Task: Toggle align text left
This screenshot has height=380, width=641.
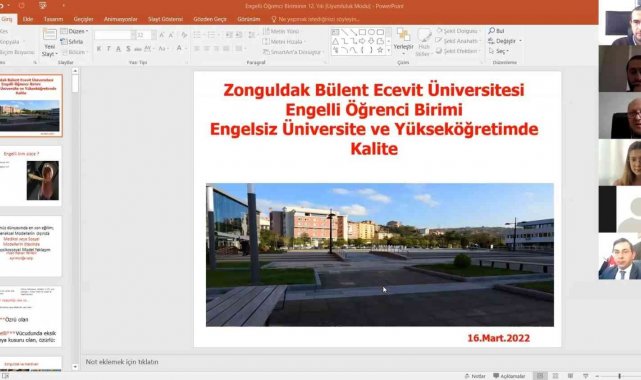Action: tap(197, 49)
